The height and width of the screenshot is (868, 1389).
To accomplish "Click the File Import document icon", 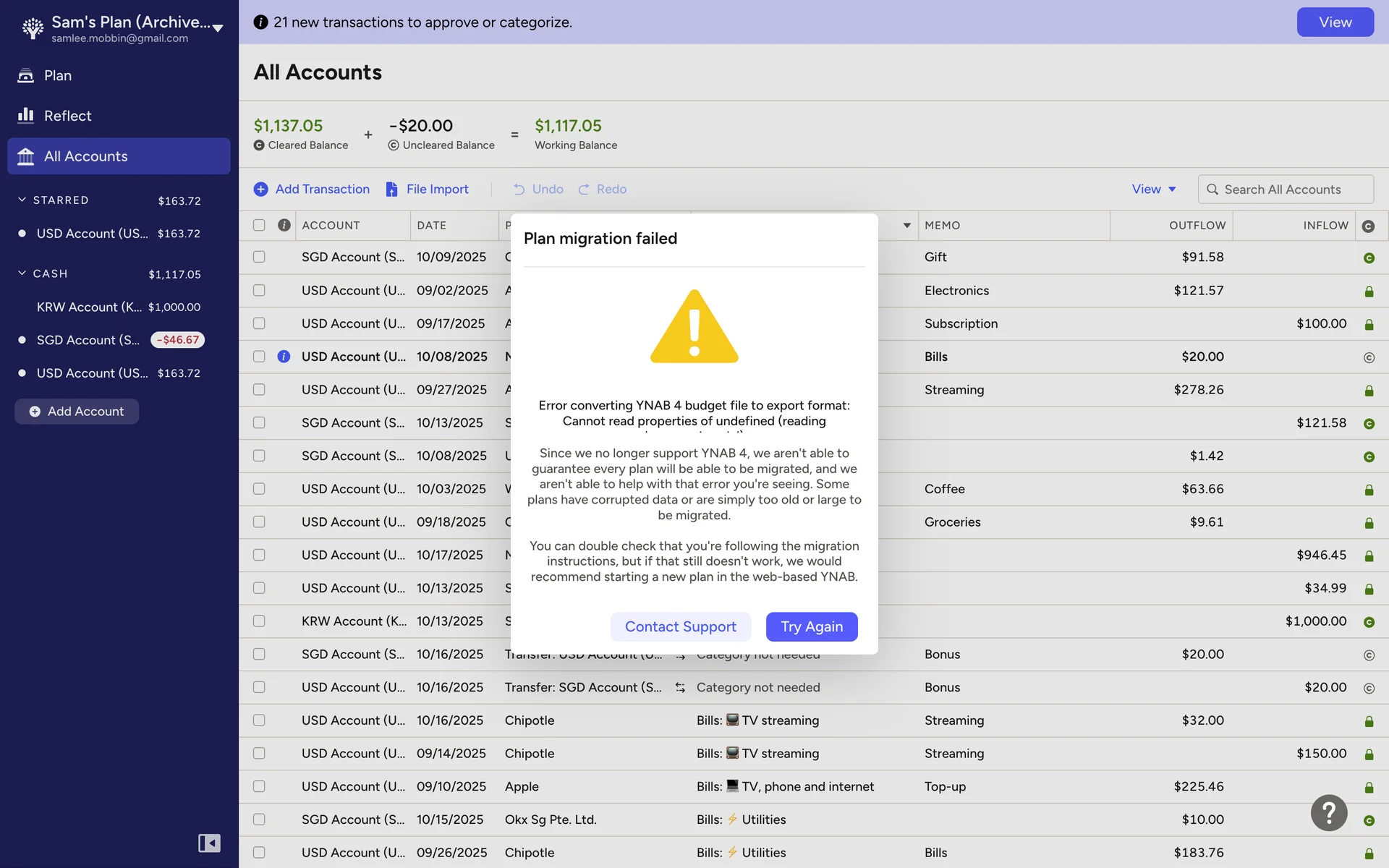I will click(x=391, y=189).
